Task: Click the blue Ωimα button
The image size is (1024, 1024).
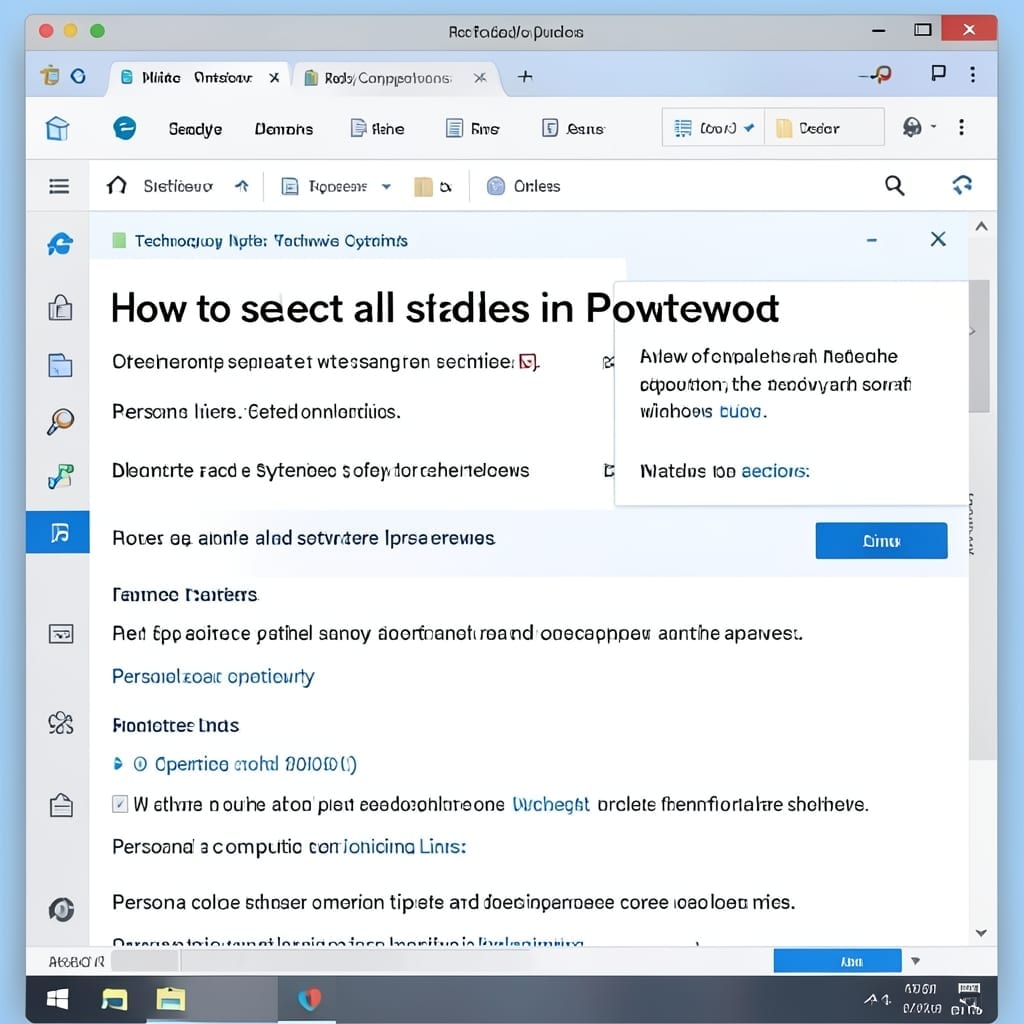Action: 881,541
